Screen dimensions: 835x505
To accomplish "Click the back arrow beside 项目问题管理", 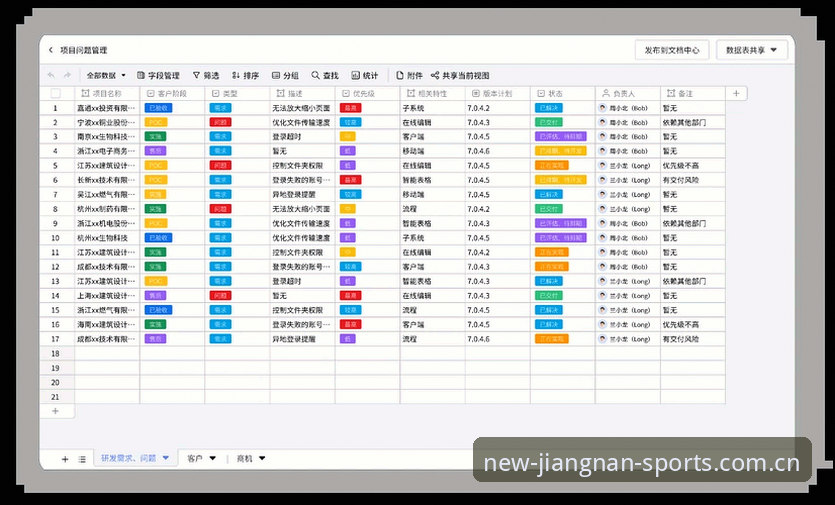I will tap(51, 50).
